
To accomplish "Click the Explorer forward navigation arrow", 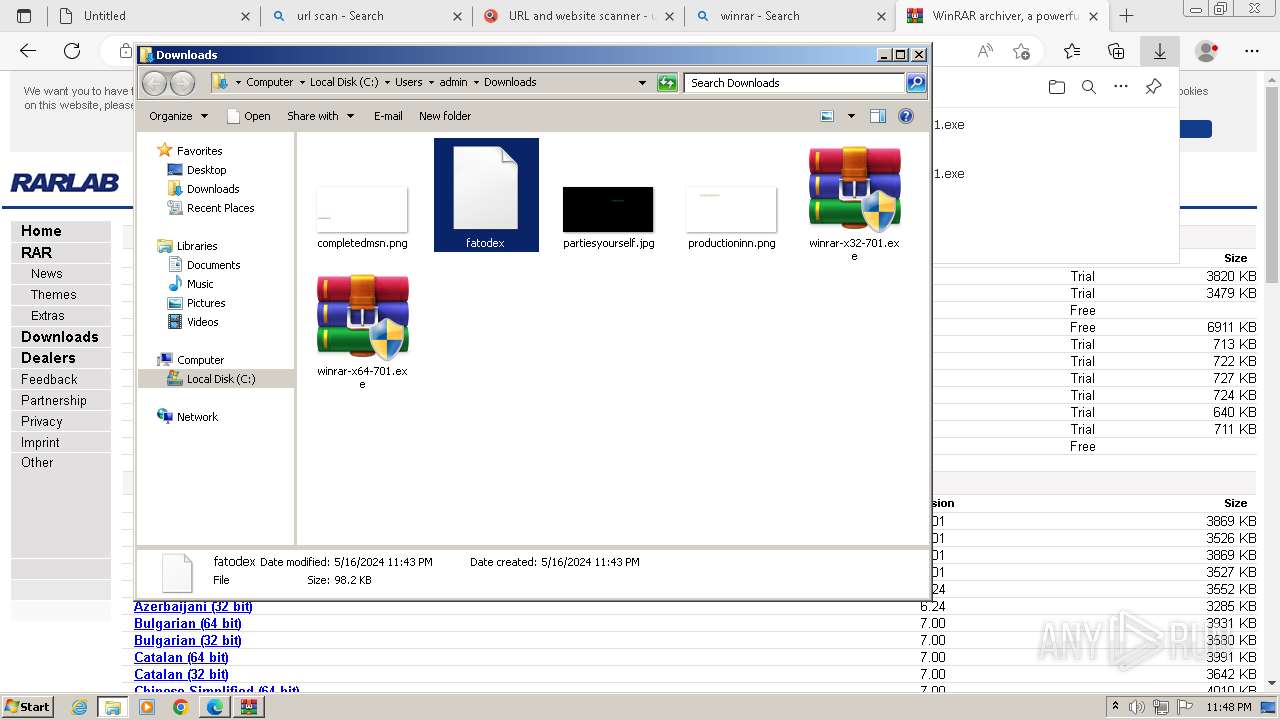I will tap(182, 83).
